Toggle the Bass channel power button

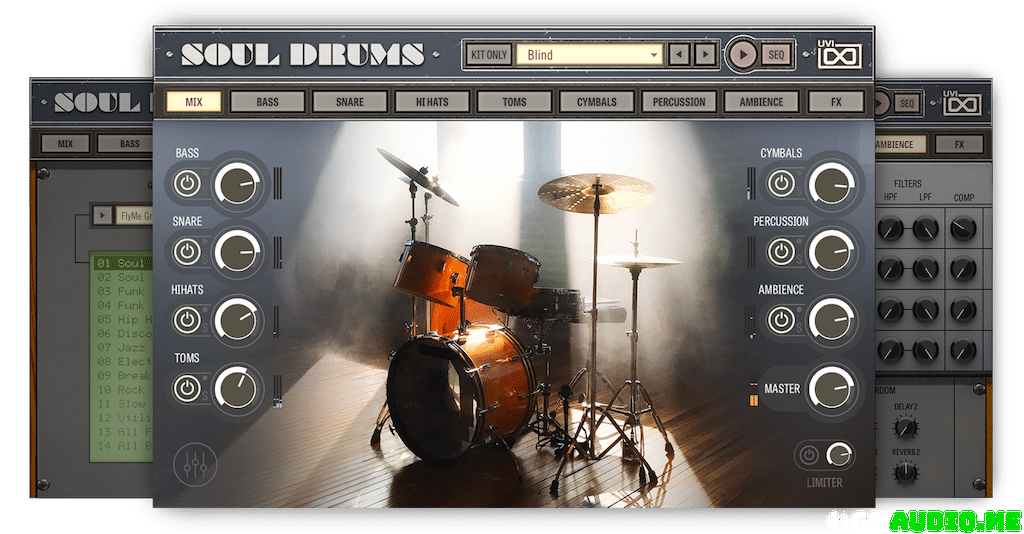click(x=187, y=184)
